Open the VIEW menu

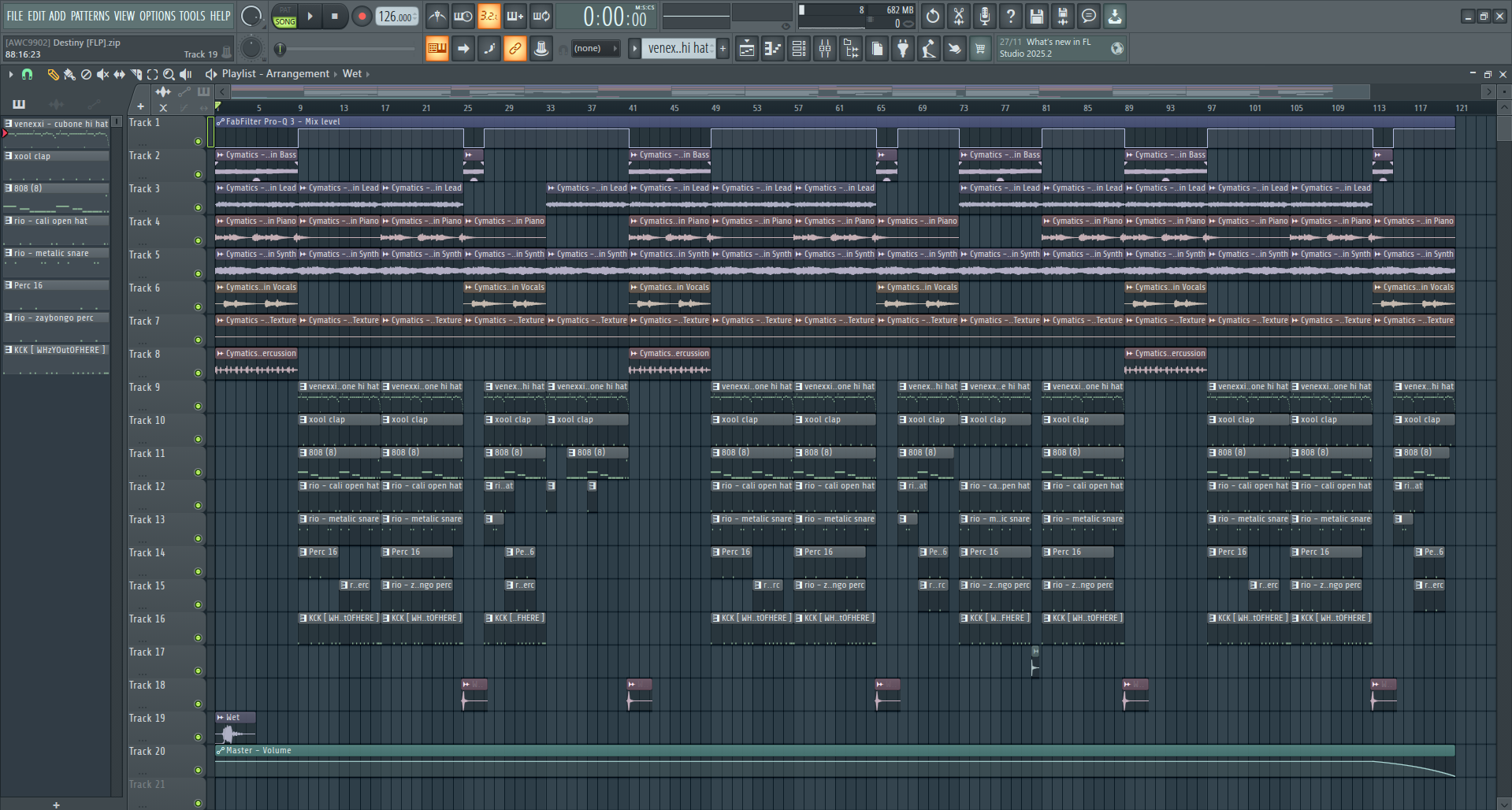tap(124, 16)
